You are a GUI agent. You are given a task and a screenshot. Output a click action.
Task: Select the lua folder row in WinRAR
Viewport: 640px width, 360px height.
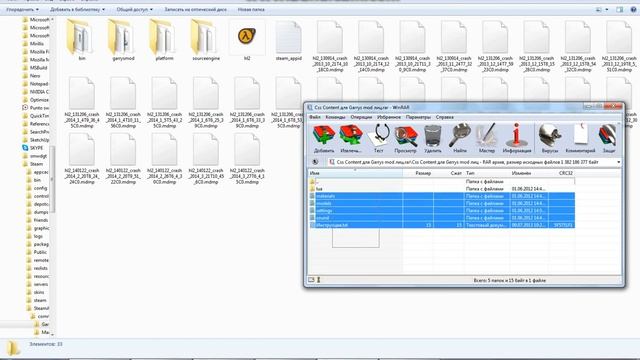[x=442, y=189]
